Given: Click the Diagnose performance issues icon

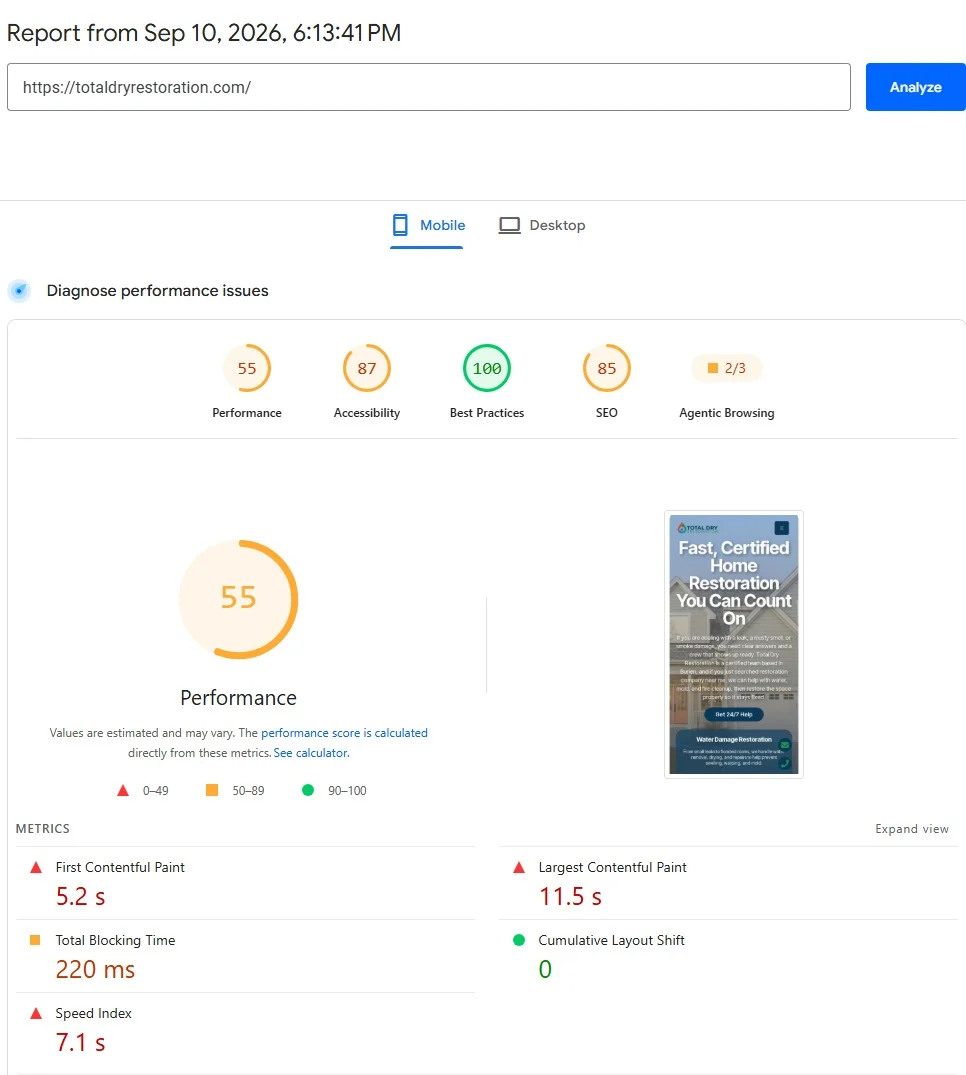Looking at the screenshot, I should (x=19, y=291).
